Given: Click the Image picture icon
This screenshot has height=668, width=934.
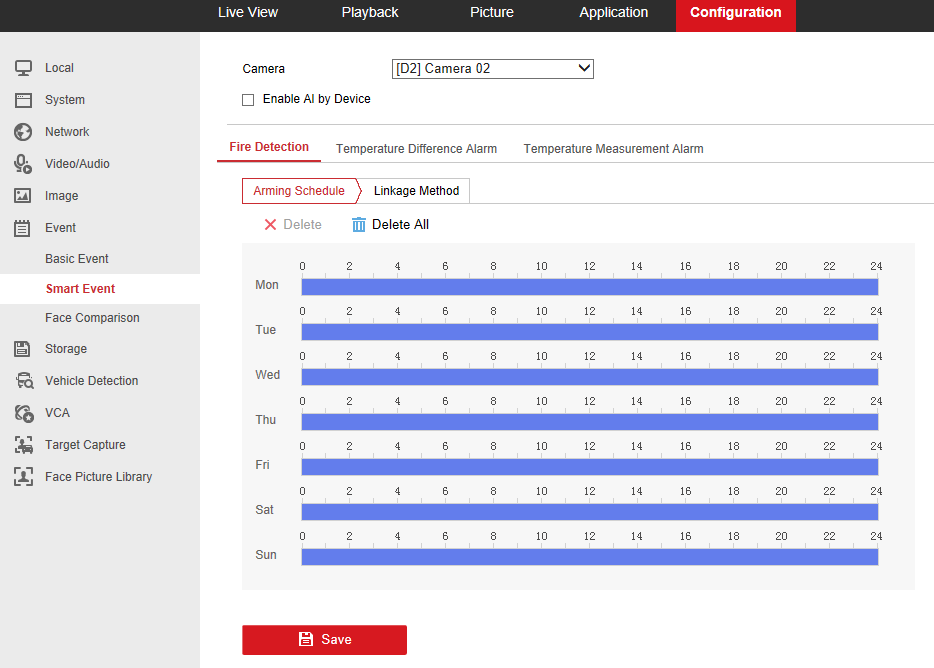Looking at the screenshot, I should [x=23, y=195].
